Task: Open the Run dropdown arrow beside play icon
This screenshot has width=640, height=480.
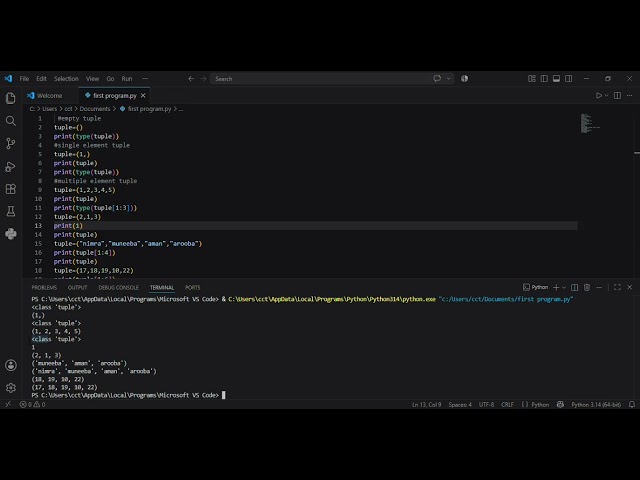Action: [607, 96]
